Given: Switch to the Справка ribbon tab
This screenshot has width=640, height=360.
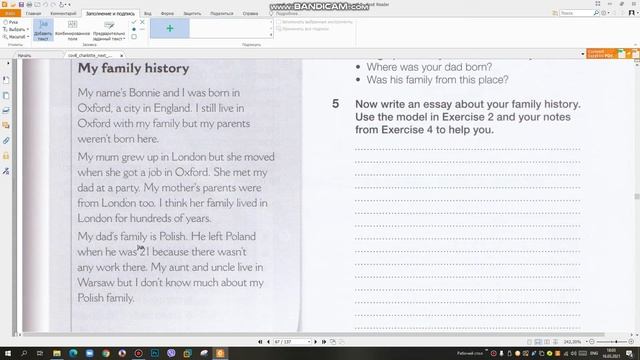Looking at the screenshot, I should pos(250,13).
